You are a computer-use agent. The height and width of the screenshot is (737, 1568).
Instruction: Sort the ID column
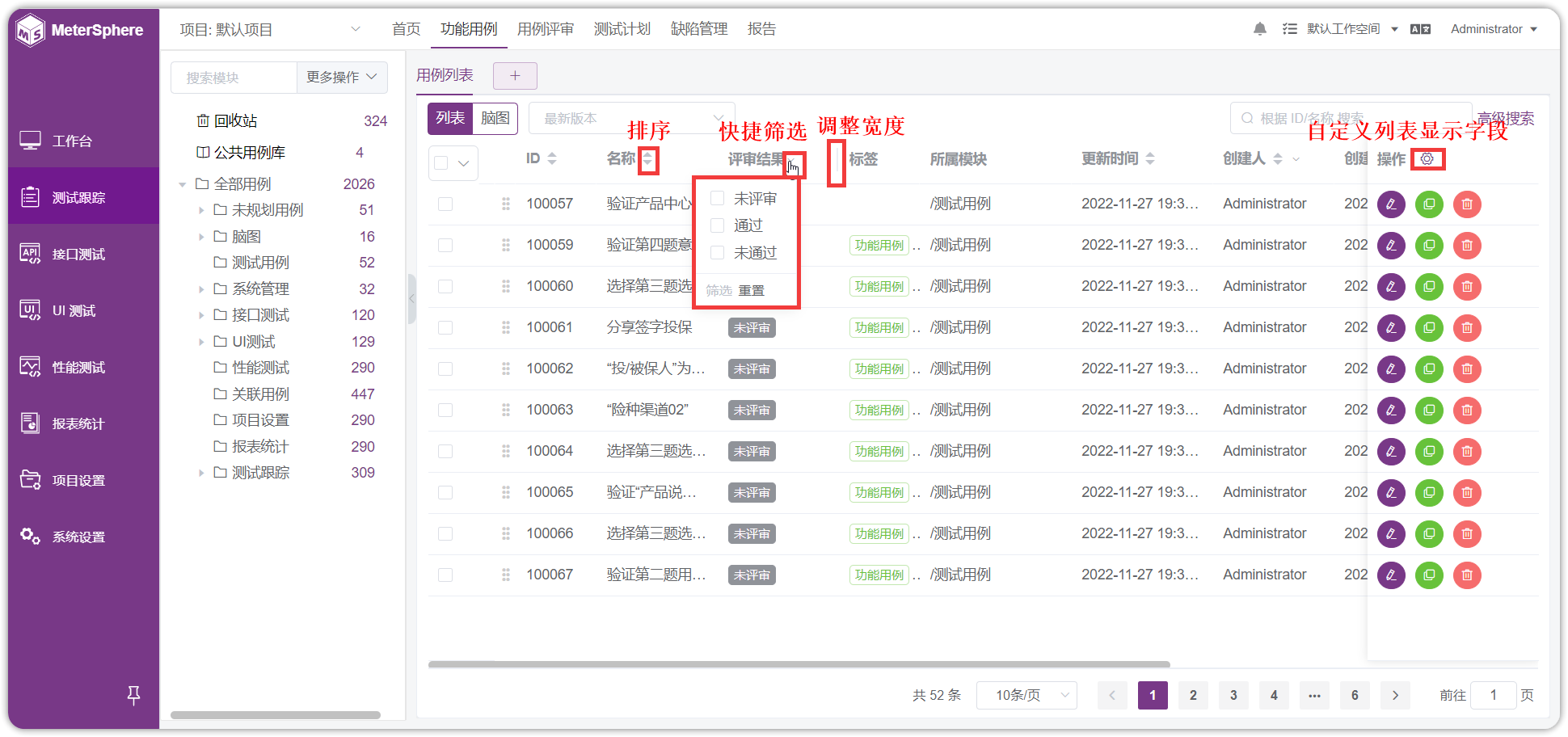coord(552,159)
